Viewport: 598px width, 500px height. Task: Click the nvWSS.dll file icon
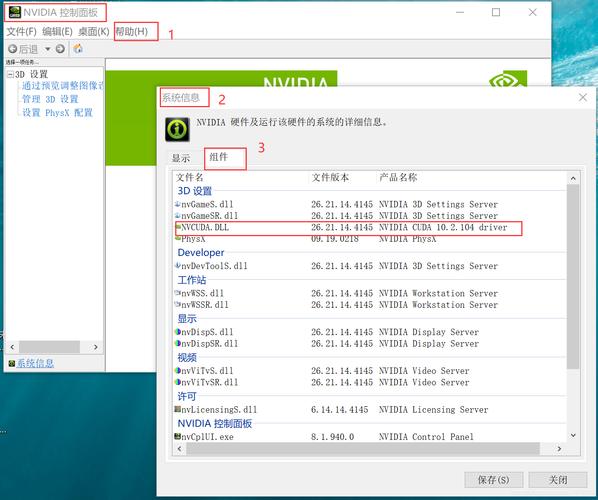coord(177,293)
